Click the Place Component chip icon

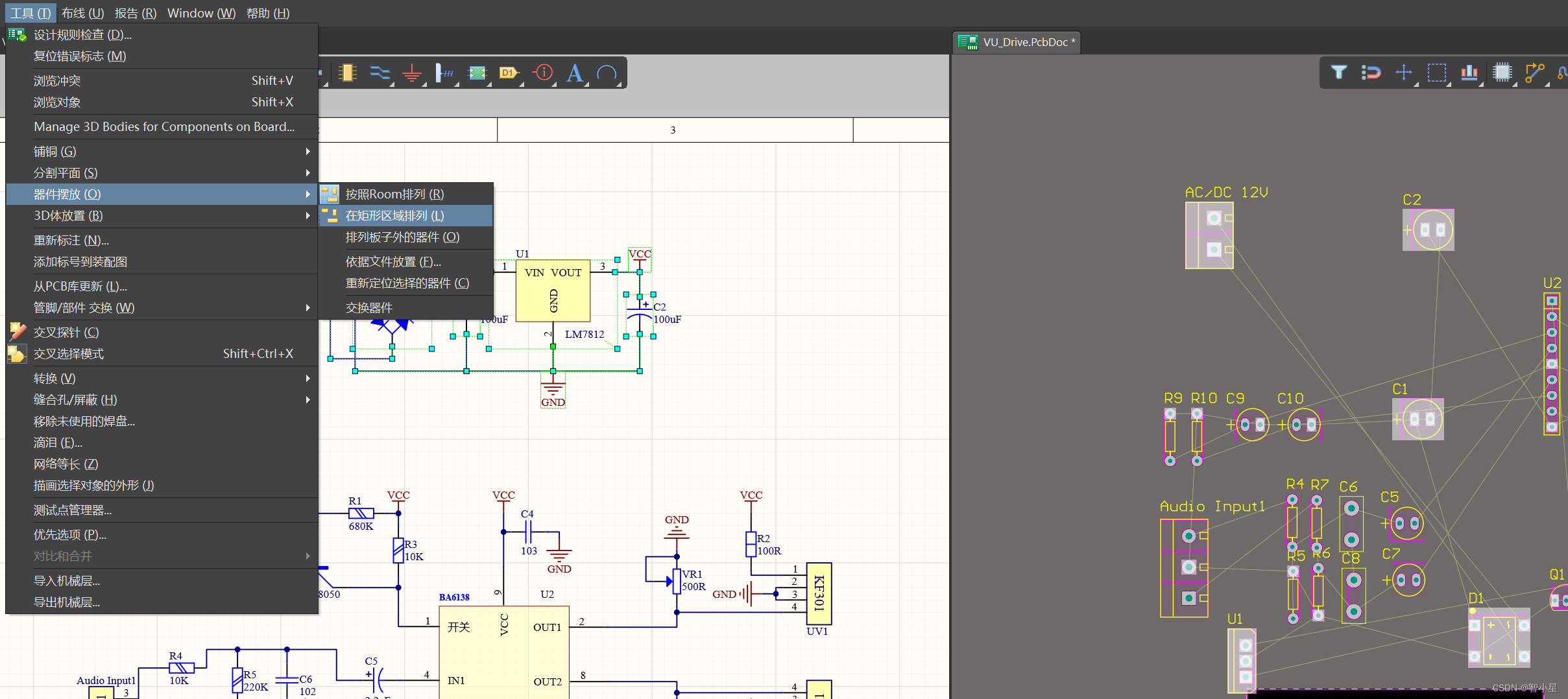(x=1502, y=72)
